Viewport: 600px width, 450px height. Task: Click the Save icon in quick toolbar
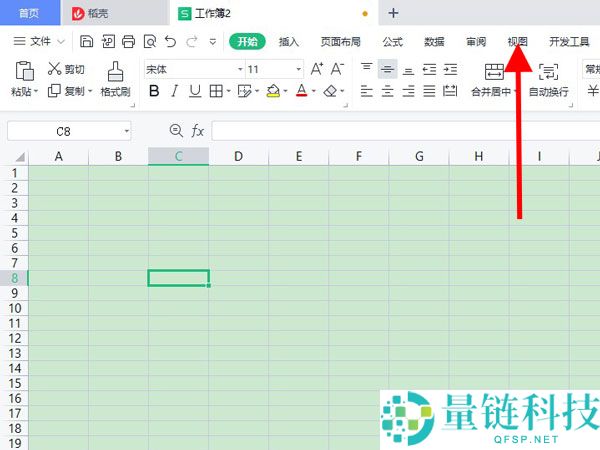(86, 41)
